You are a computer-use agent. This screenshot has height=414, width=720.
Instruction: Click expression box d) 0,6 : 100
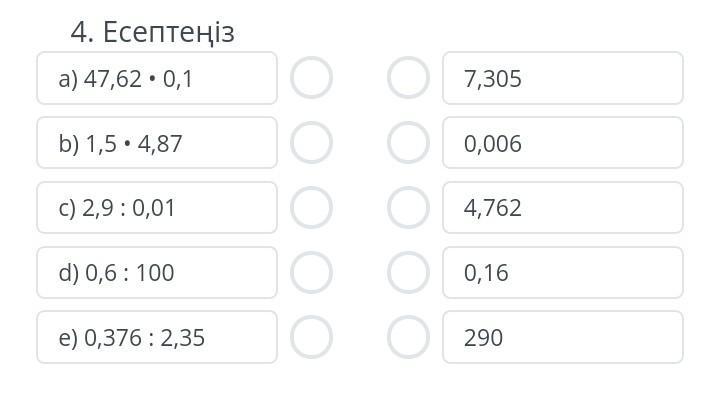tap(157, 272)
